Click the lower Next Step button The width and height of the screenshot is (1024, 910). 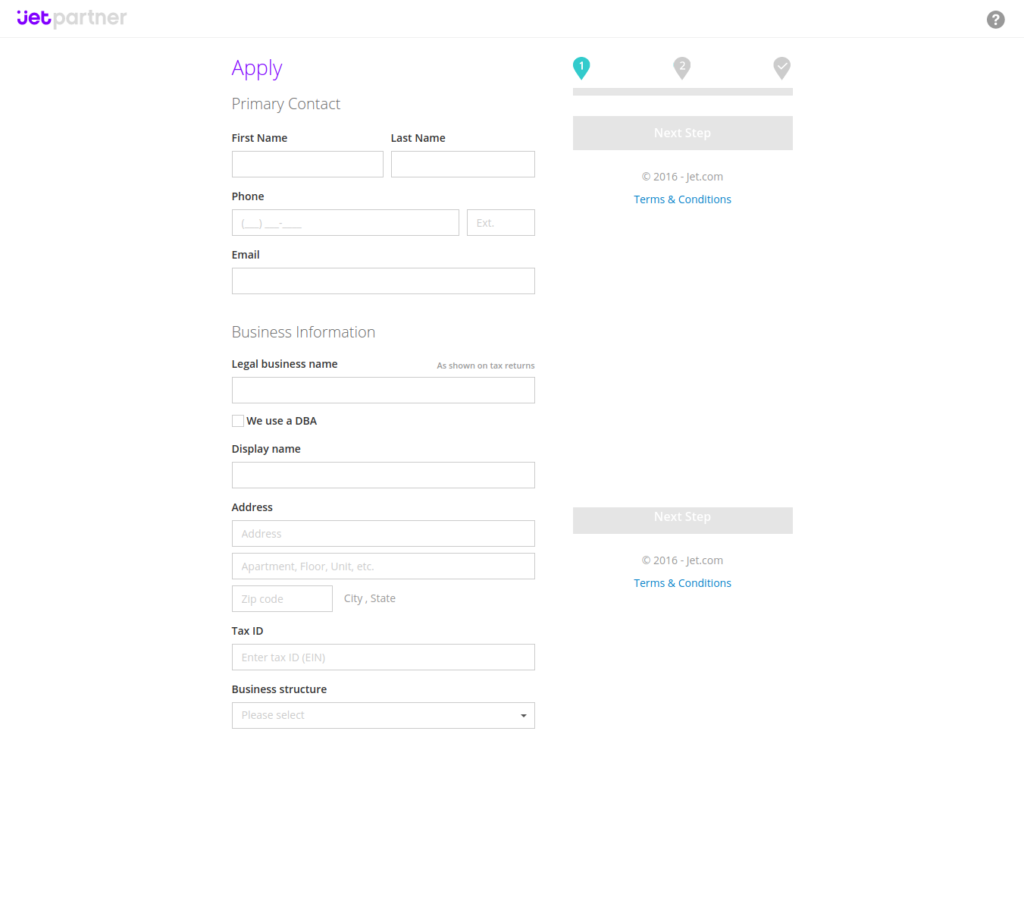click(x=682, y=520)
